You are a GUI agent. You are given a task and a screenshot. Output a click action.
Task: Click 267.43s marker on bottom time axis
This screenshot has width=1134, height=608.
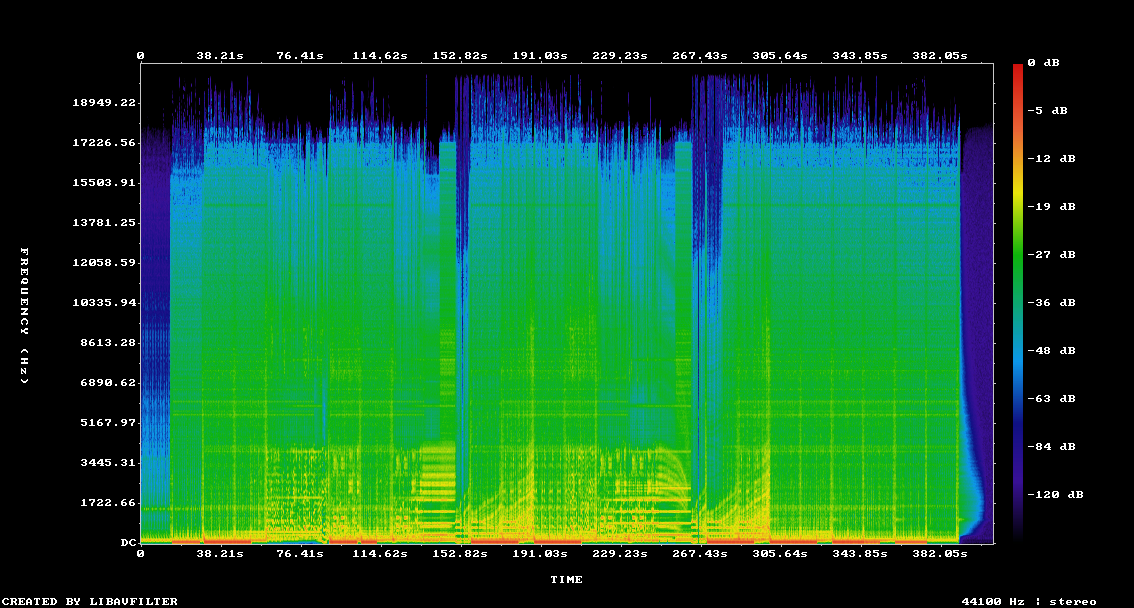(699, 553)
